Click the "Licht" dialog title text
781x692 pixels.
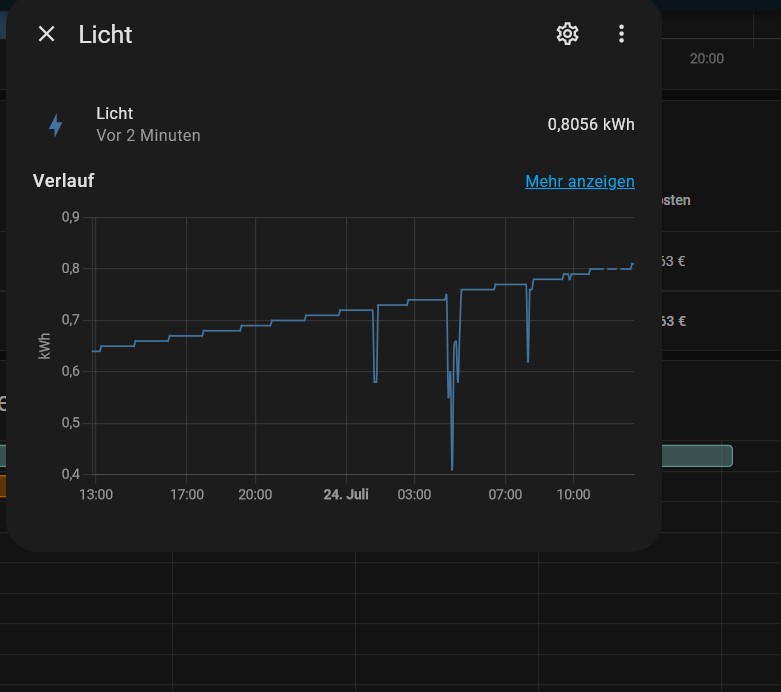point(105,34)
